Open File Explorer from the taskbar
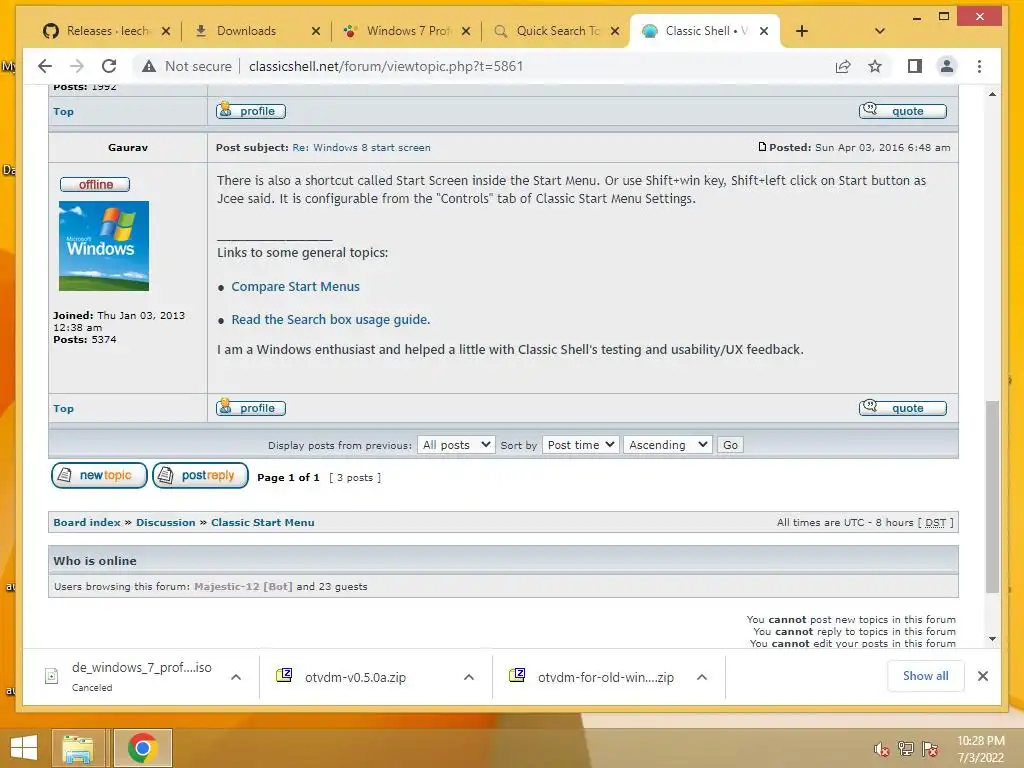 (78, 748)
